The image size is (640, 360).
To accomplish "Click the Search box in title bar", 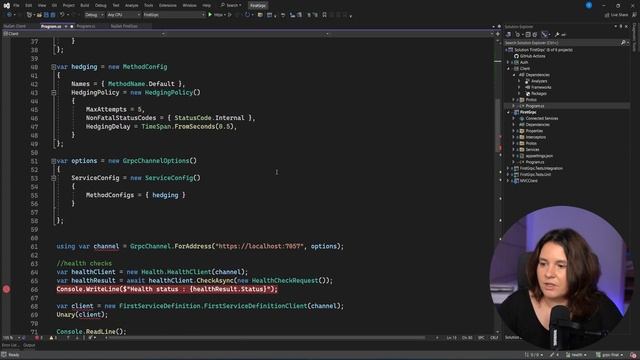I will [x=231, y=5].
